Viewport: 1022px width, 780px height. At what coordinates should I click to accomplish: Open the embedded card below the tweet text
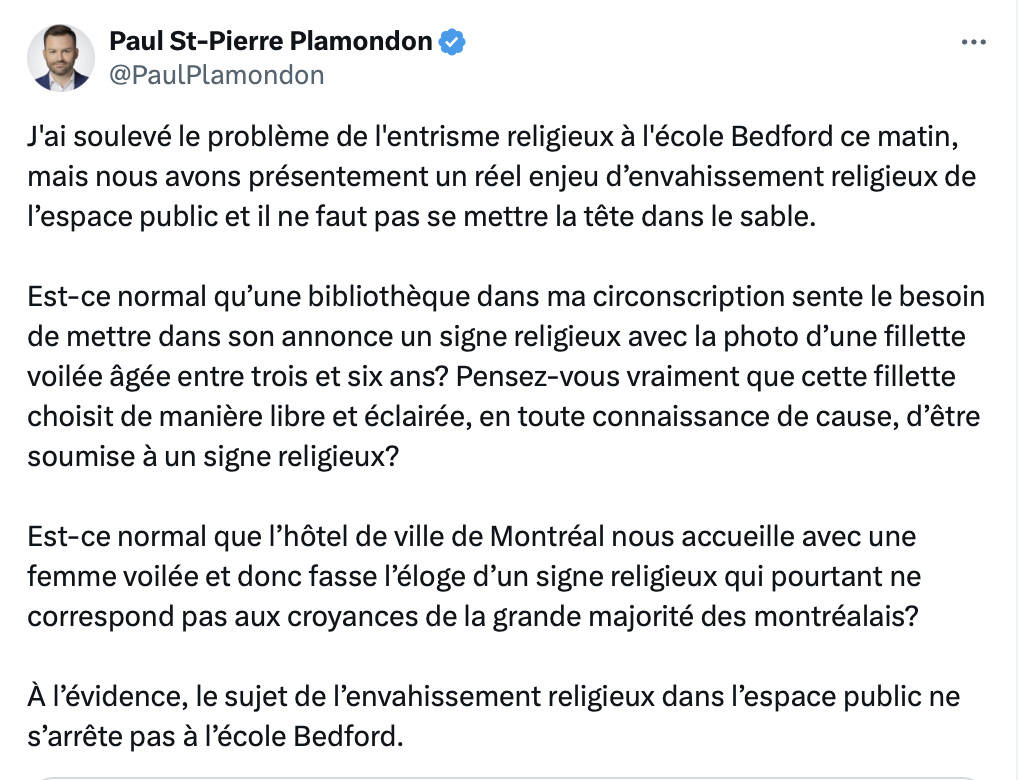click(x=508, y=779)
